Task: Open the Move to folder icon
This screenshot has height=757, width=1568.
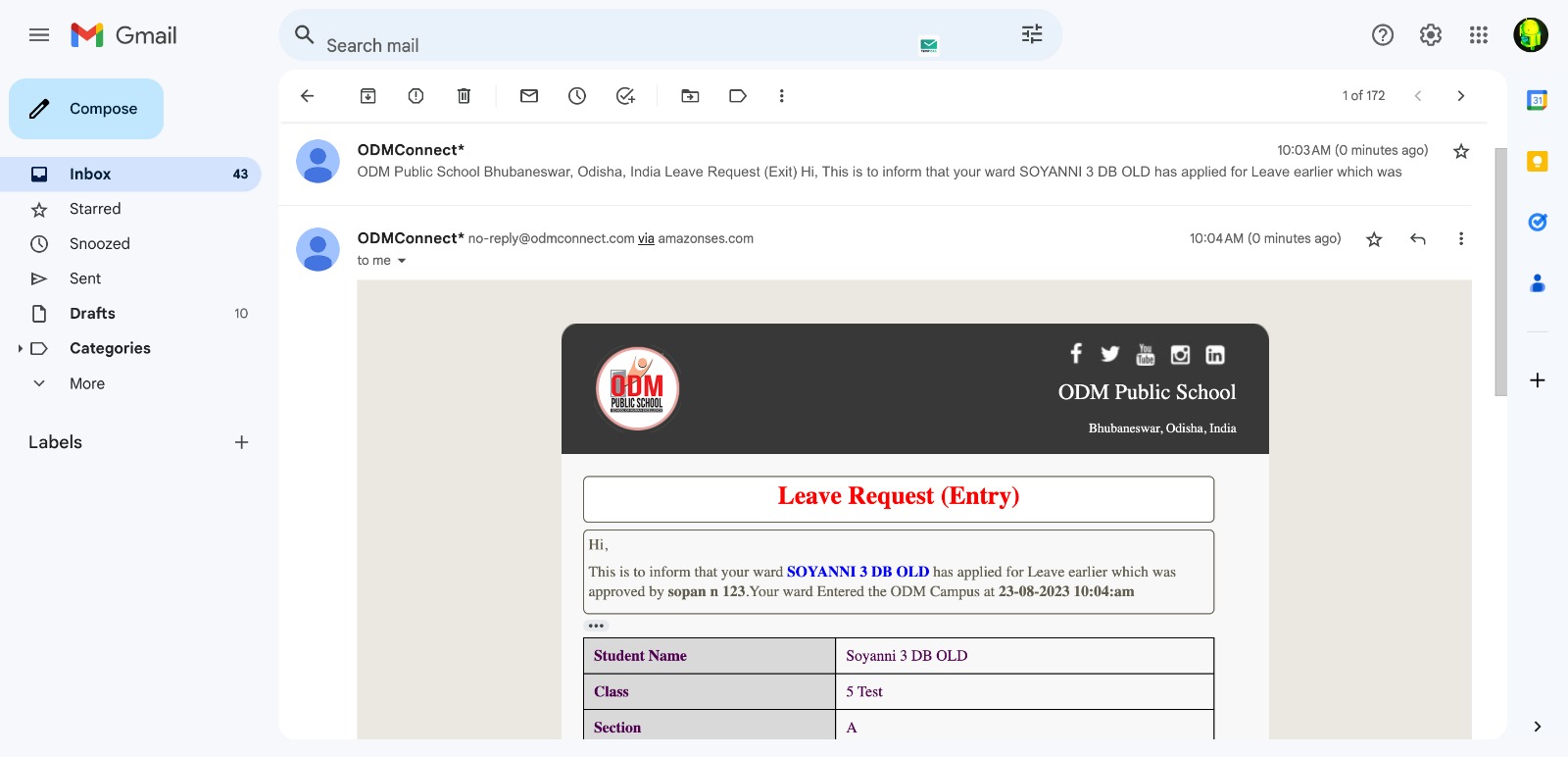Action: tap(690, 96)
